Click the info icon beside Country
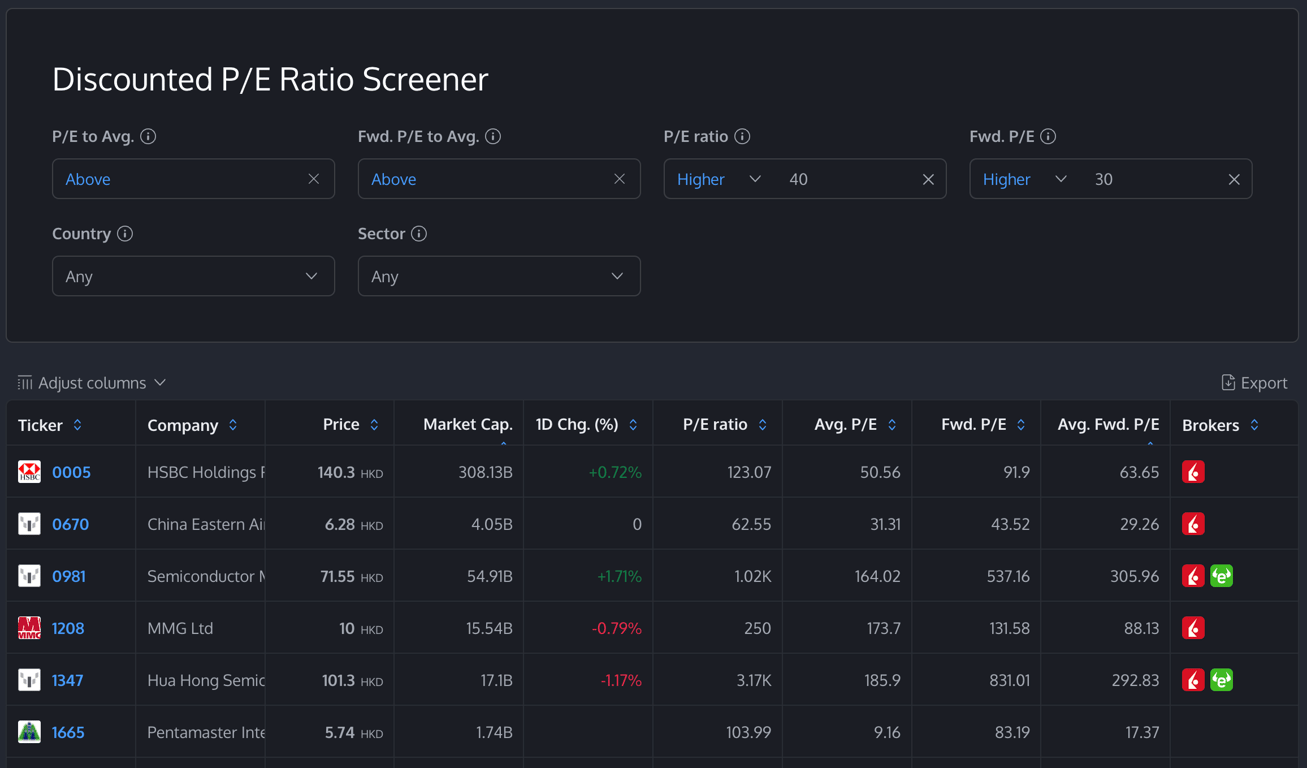Image resolution: width=1307 pixels, height=768 pixels. (x=125, y=233)
